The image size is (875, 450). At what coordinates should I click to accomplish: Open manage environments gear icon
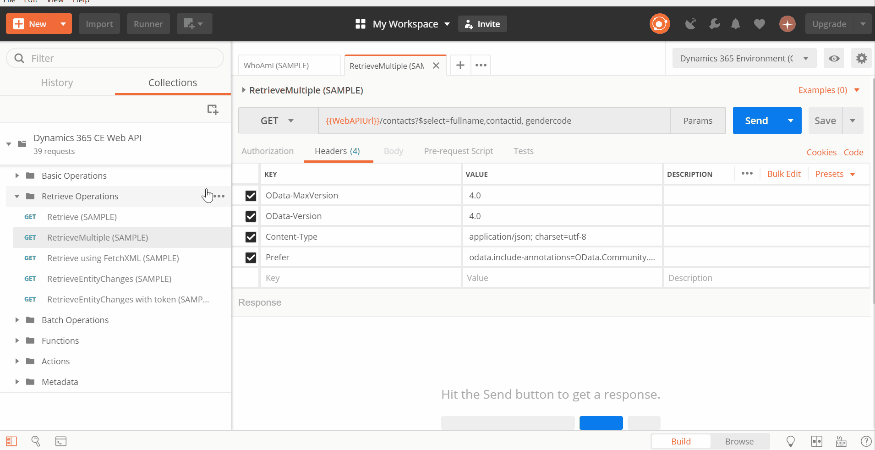[862, 59]
